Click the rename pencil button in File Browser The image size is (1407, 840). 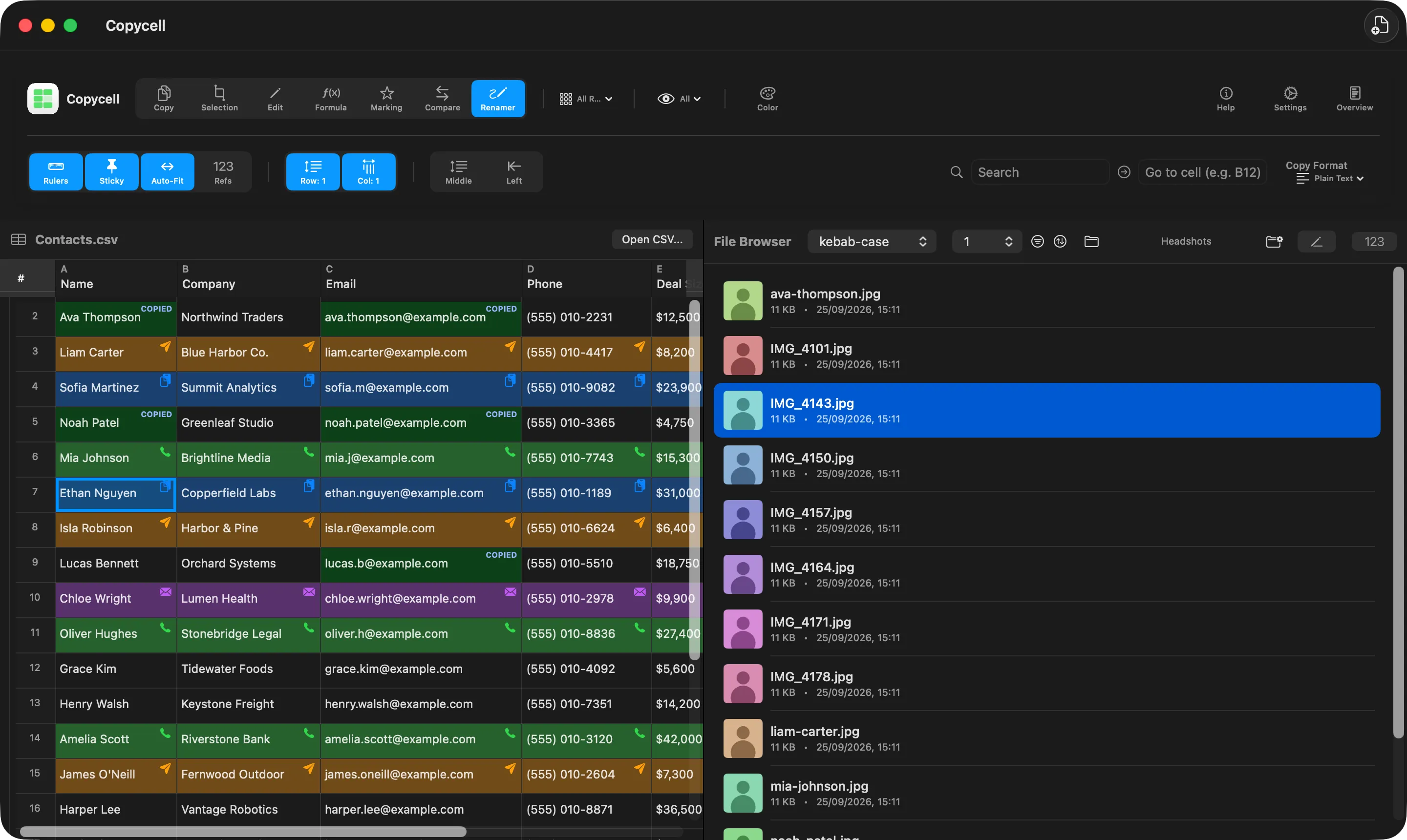point(1317,242)
